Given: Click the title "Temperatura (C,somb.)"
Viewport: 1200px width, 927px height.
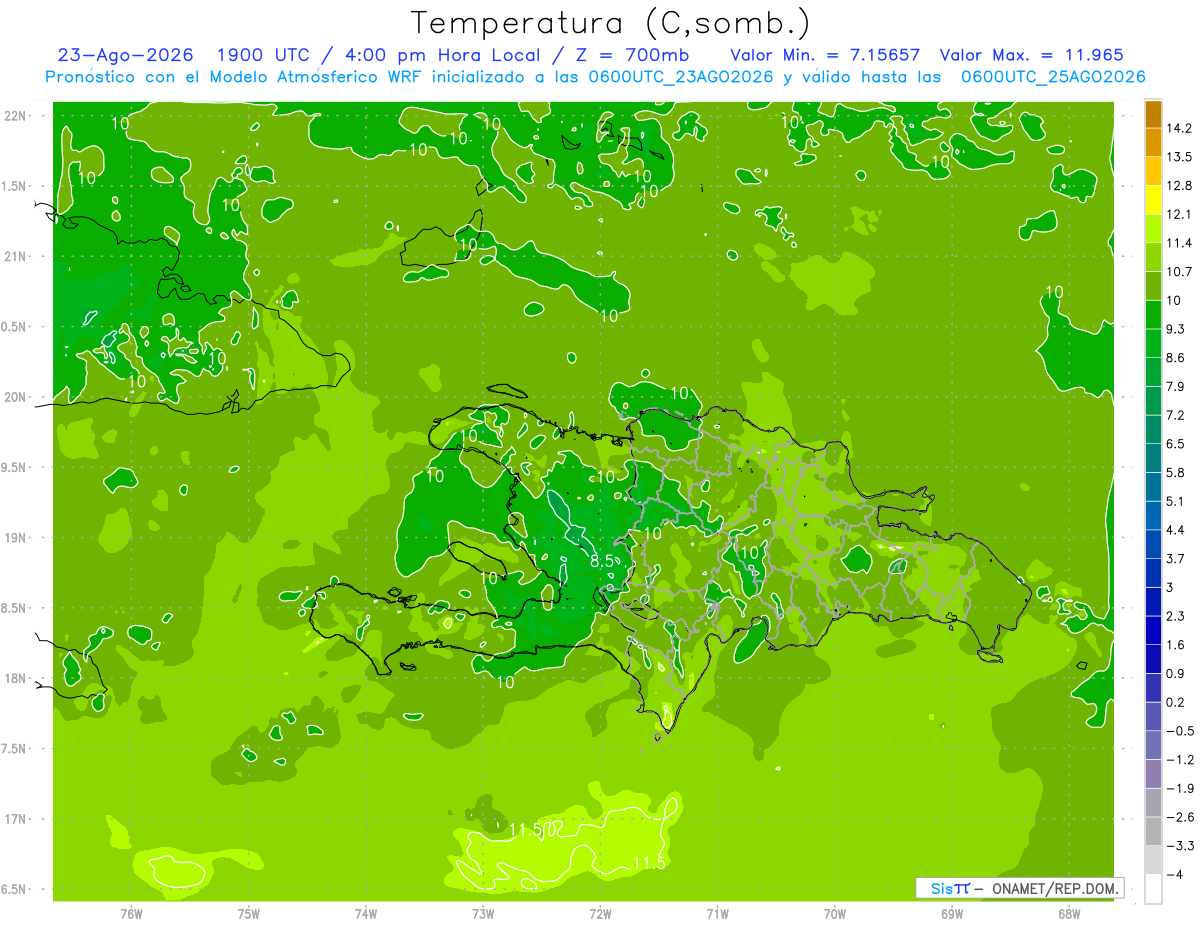Looking at the screenshot, I should tap(610, 23).
